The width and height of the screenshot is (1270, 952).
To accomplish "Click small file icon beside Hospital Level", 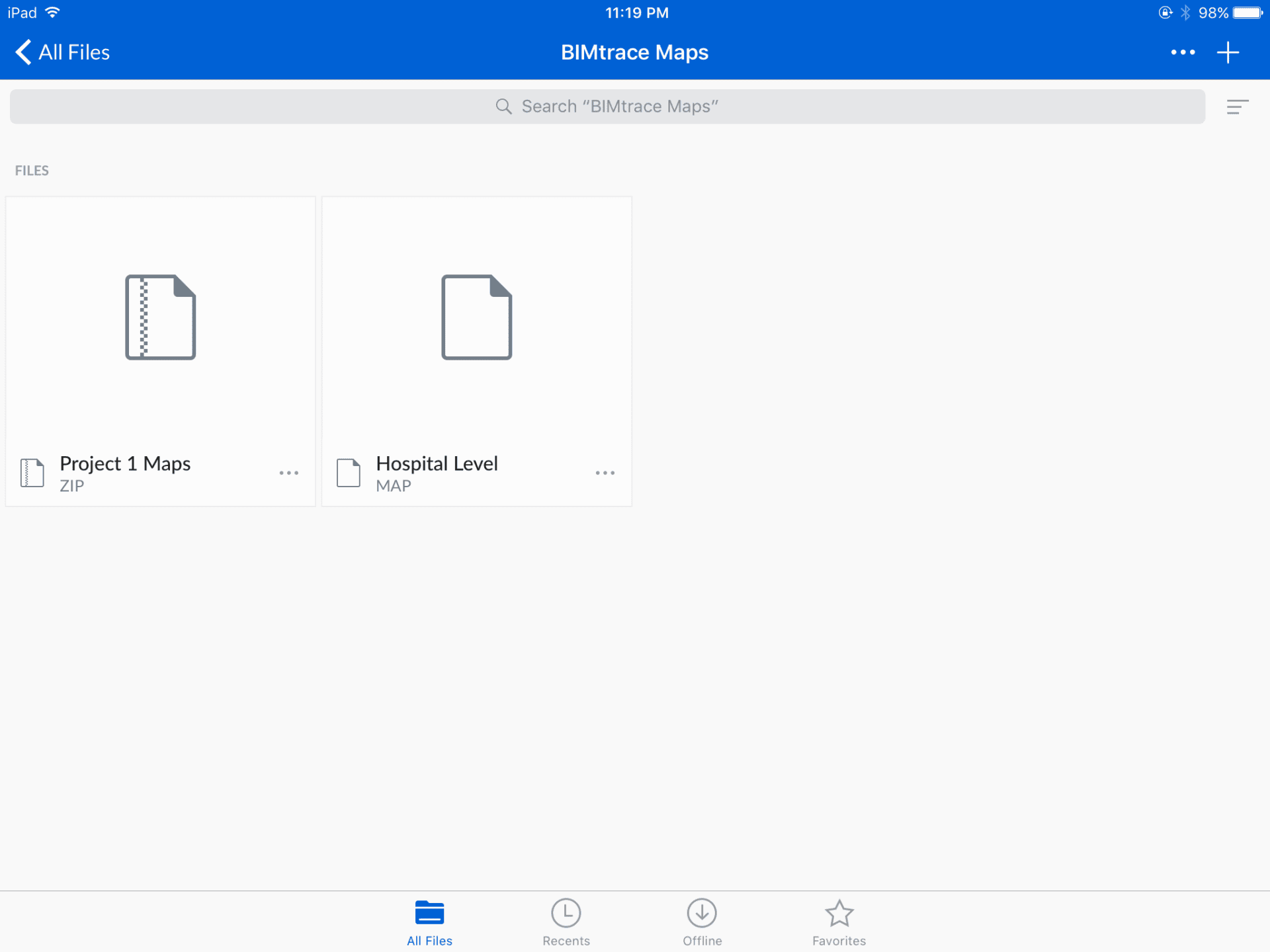I will point(349,473).
